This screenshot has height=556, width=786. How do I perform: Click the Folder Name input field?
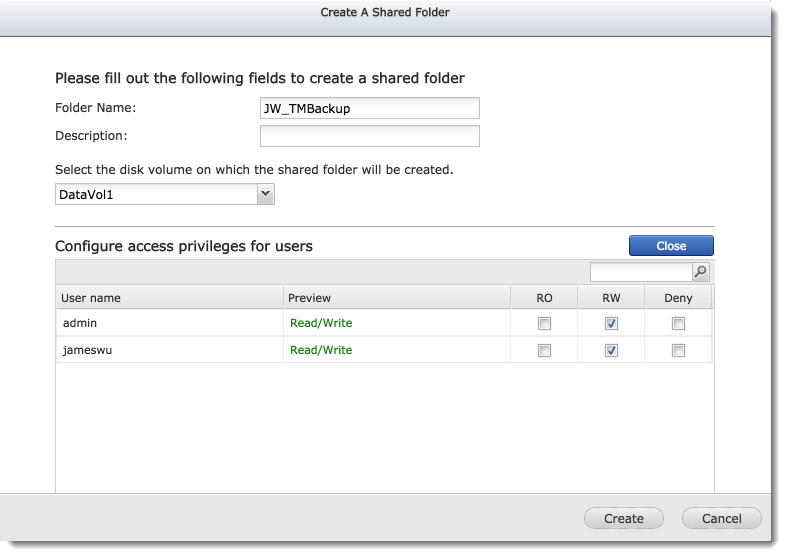pos(369,108)
